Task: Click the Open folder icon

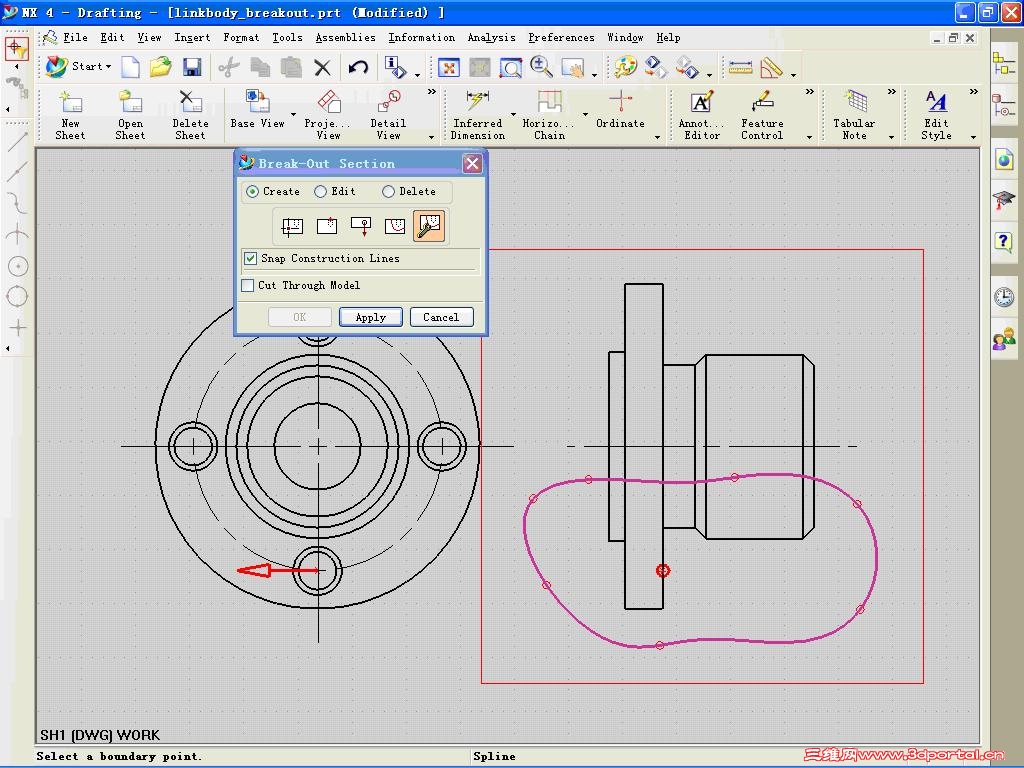Action: click(161, 67)
